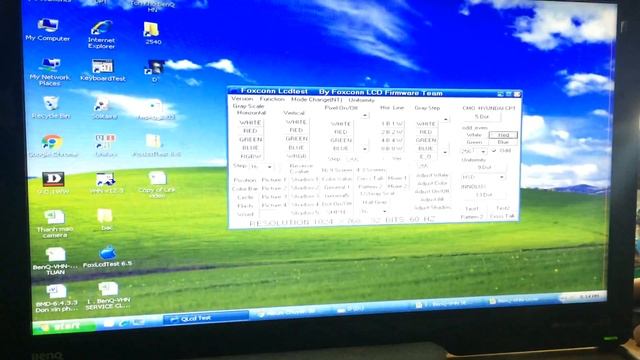Screen dimensions: 640x360
Task: Click the 13 Dot button
Action: 484,195
